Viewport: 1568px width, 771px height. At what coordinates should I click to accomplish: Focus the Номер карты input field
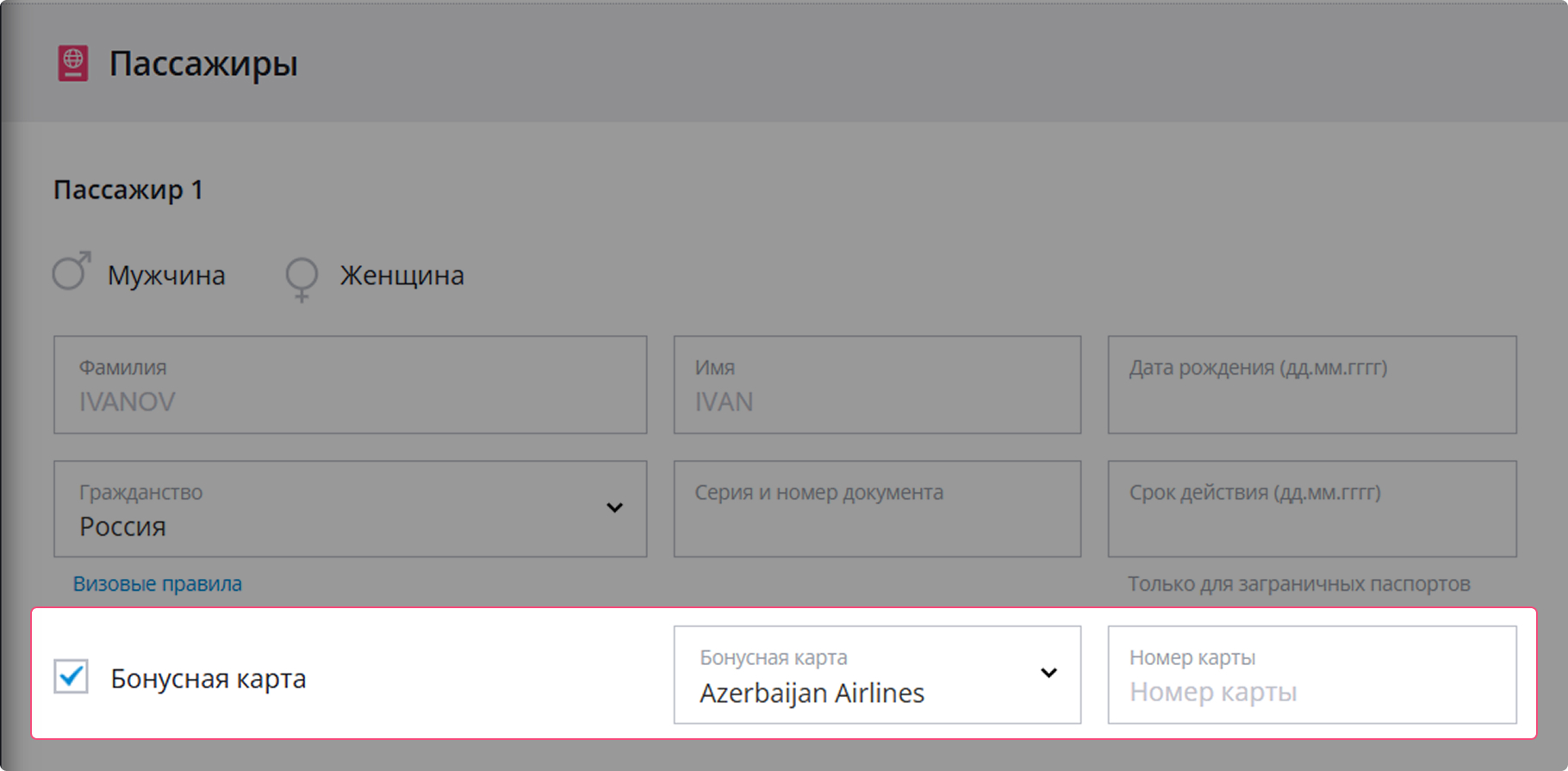(1311, 675)
